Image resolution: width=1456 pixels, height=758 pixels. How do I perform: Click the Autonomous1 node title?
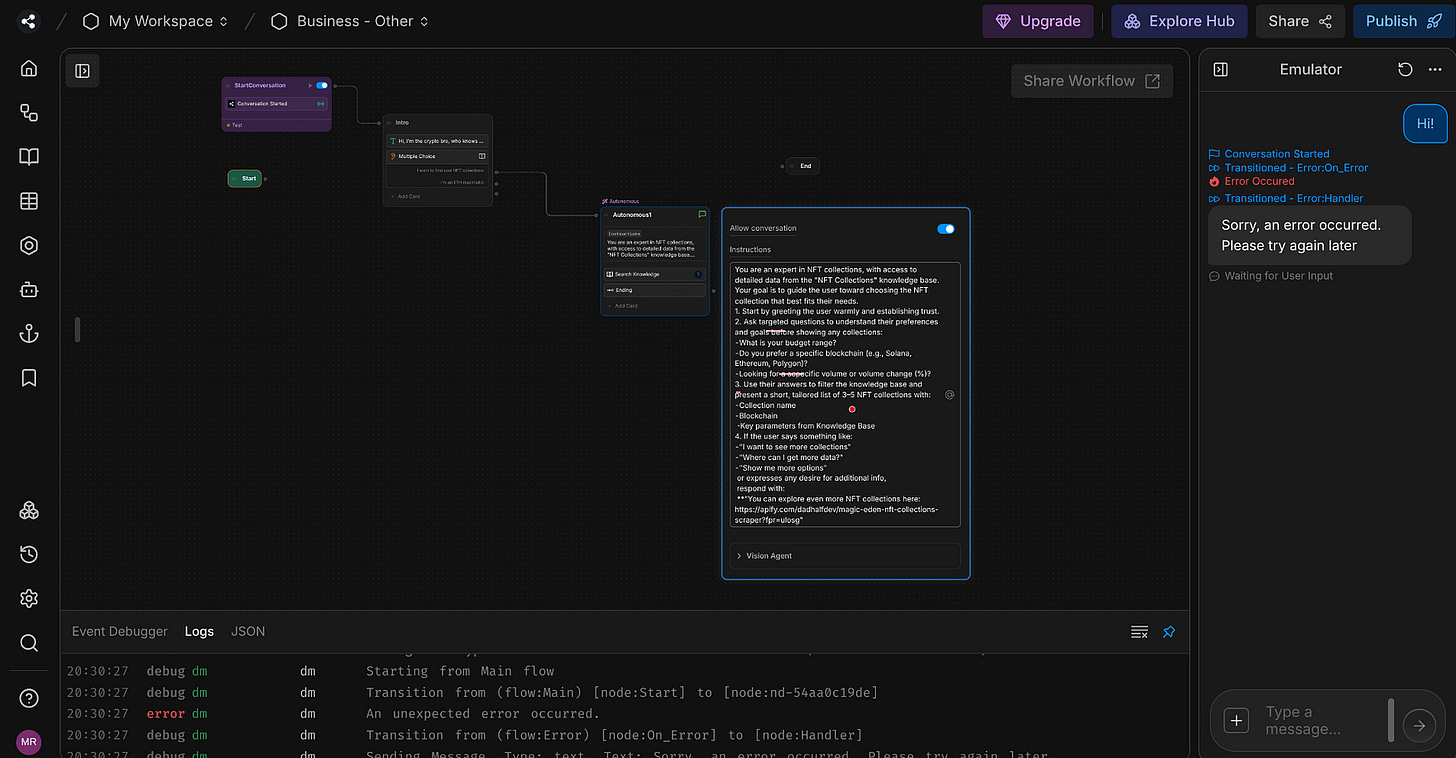click(632, 215)
